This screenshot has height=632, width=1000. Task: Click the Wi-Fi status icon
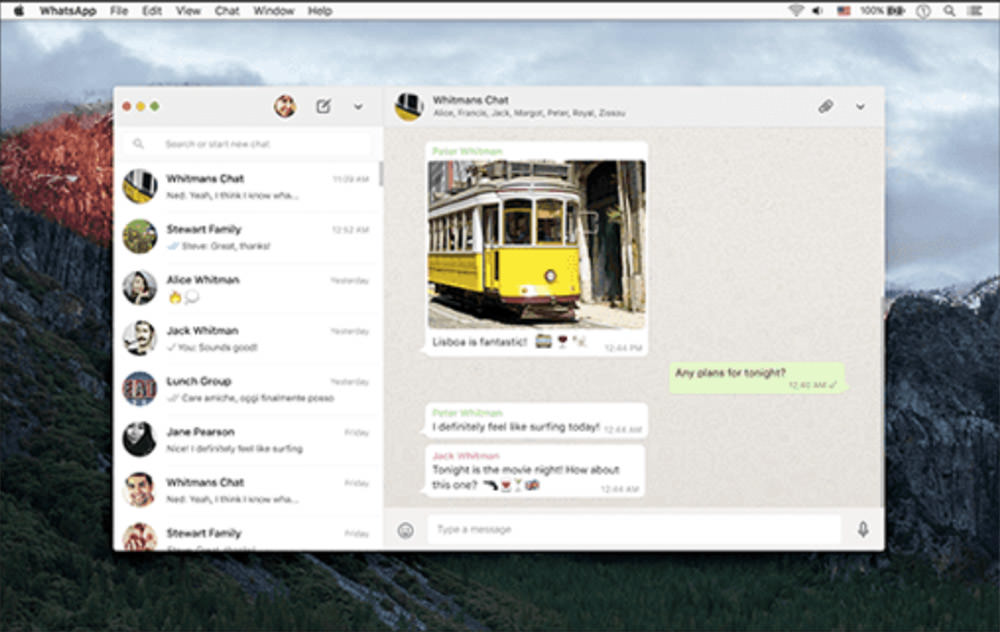click(795, 11)
